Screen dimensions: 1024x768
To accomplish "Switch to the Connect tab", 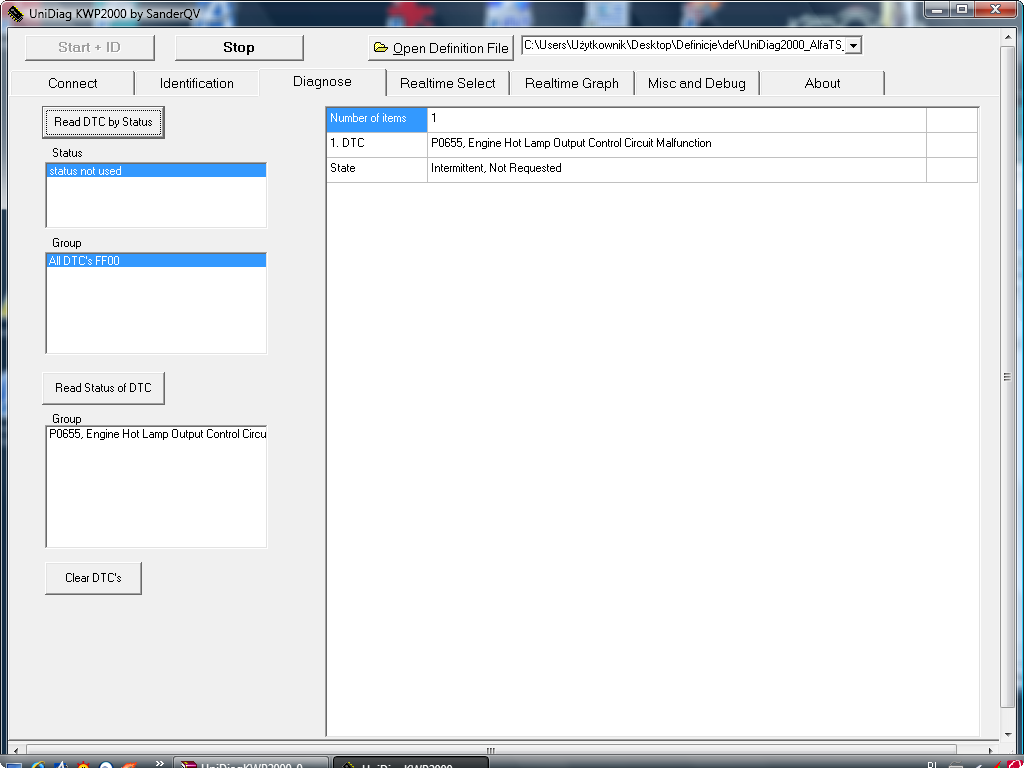I will 72,84.
